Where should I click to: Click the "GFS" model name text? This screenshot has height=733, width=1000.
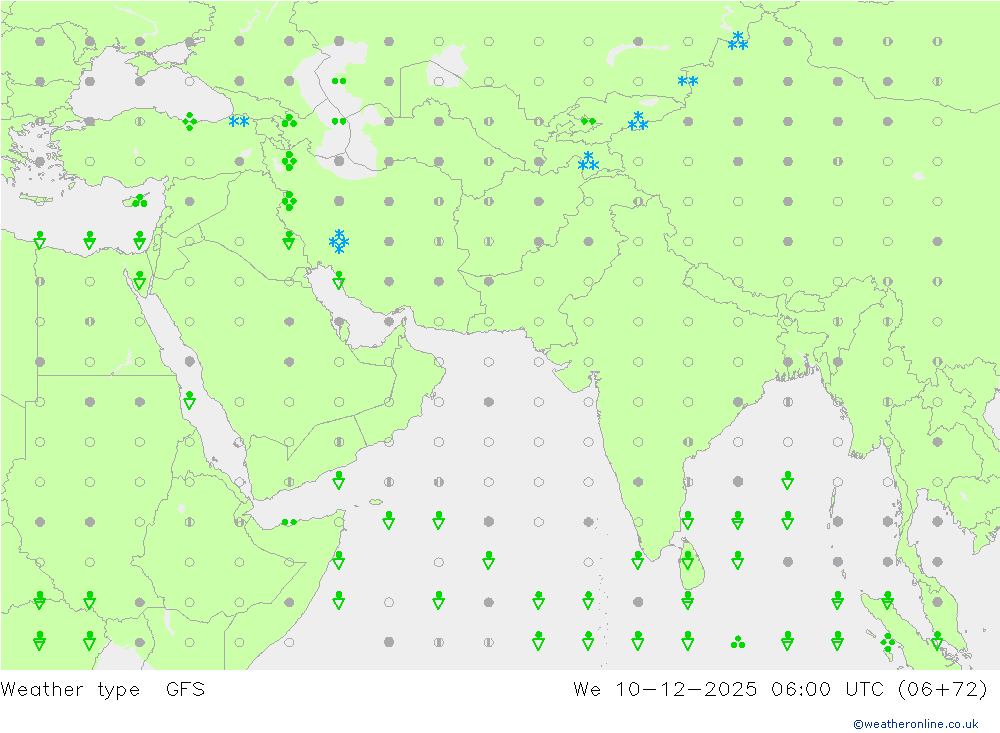(x=185, y=689)
